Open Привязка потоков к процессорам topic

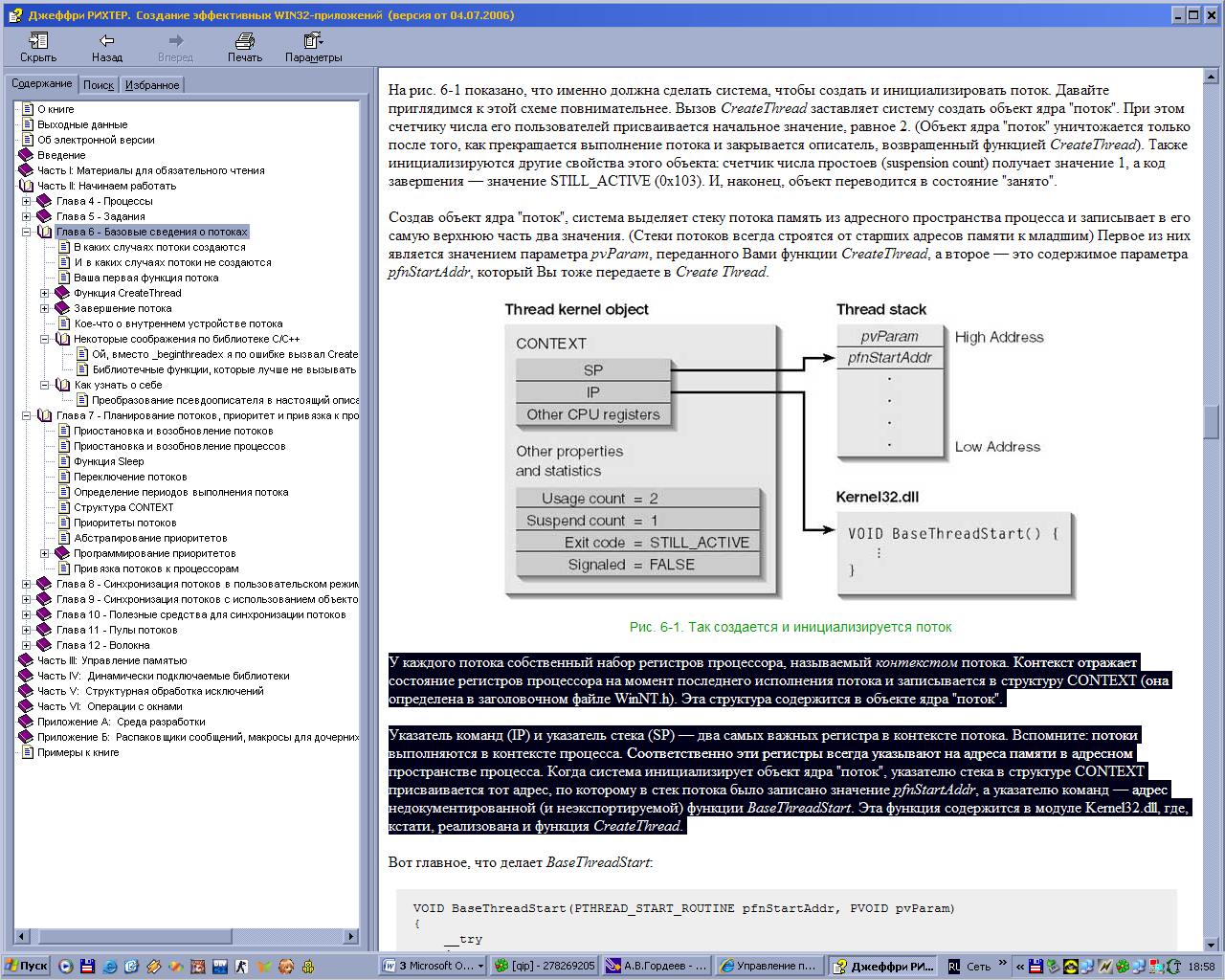pos(157,568)
